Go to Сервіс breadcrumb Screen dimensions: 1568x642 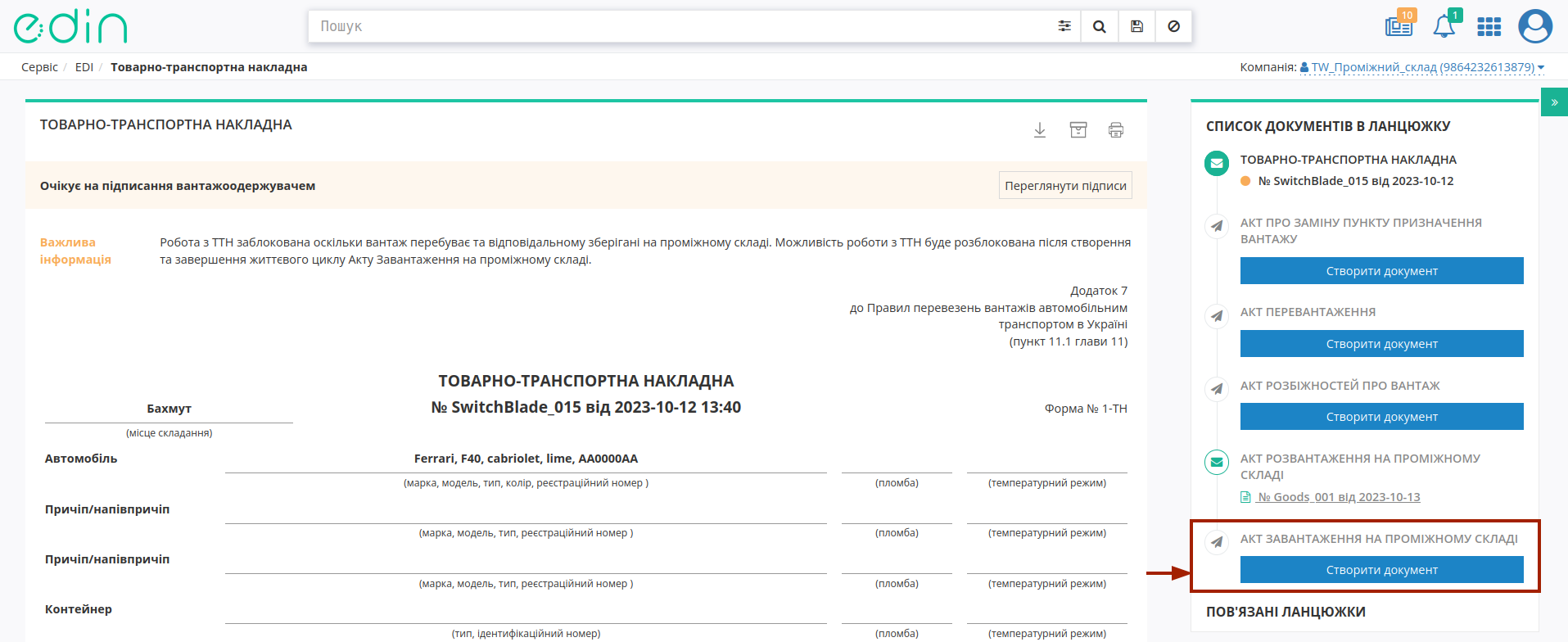pyautogui.click(x=39, y=67)
